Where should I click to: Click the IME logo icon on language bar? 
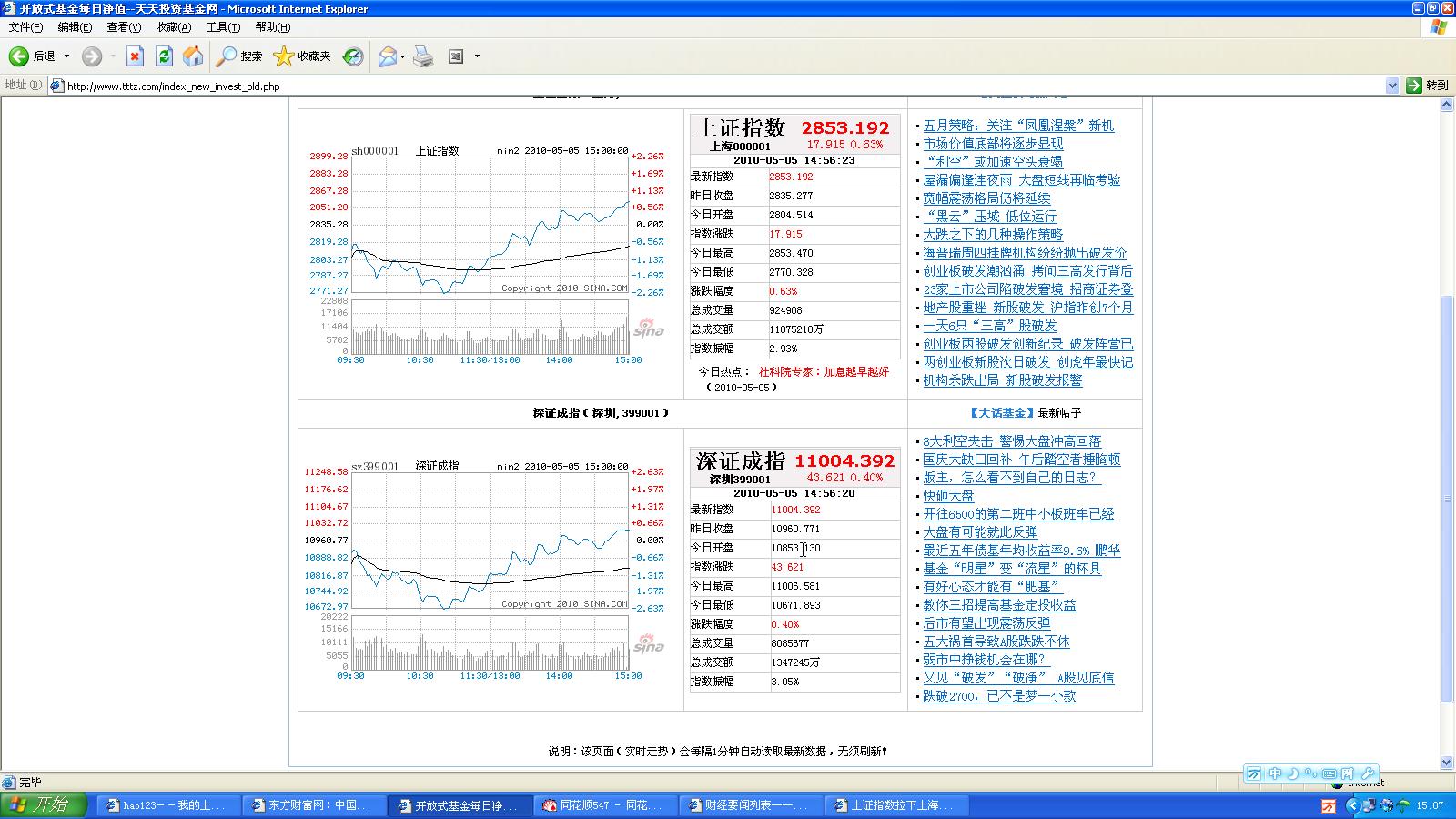click(x=1255, y=773)
